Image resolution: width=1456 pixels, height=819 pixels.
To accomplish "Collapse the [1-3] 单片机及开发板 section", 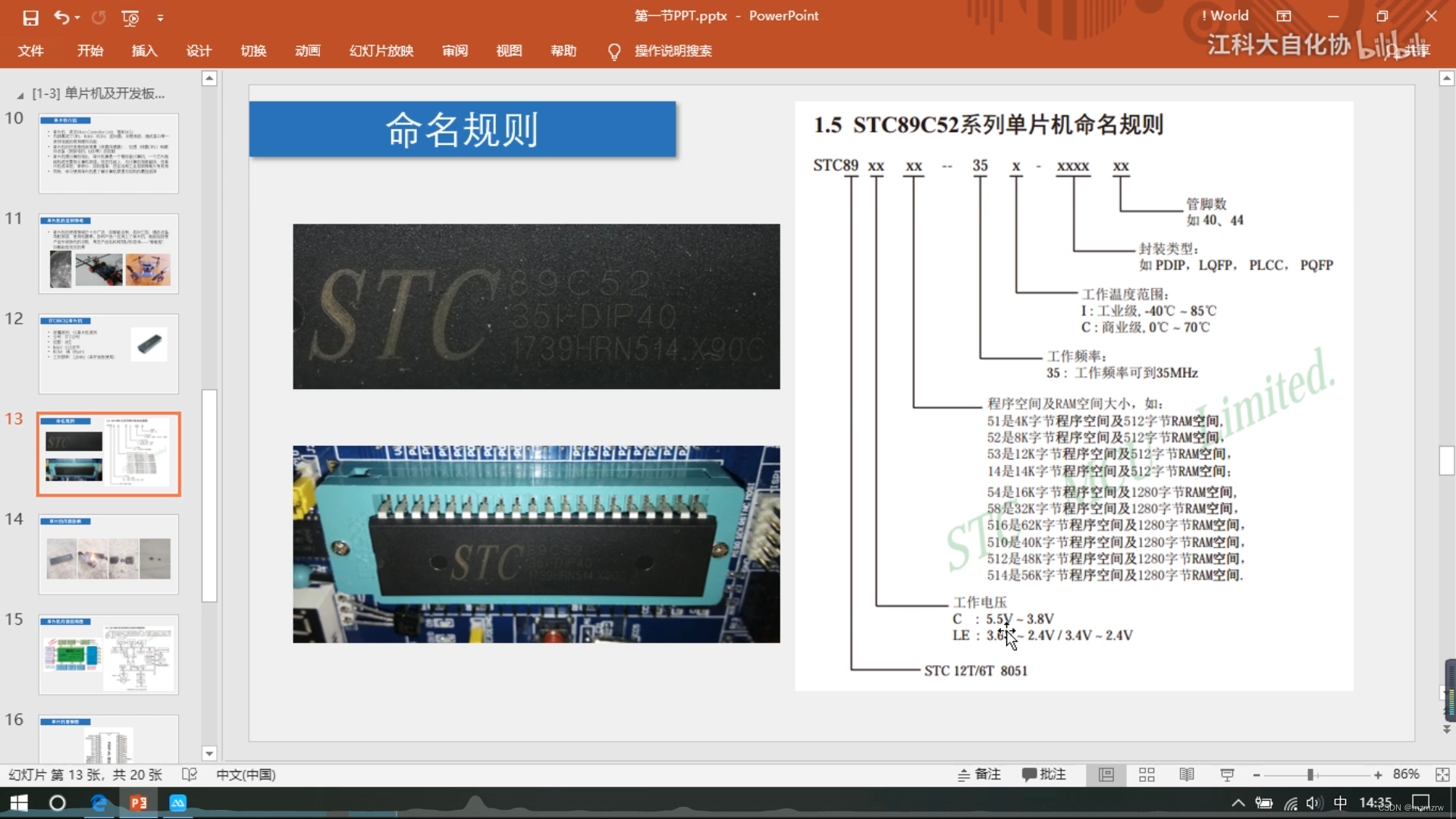I will coord(20,96).
